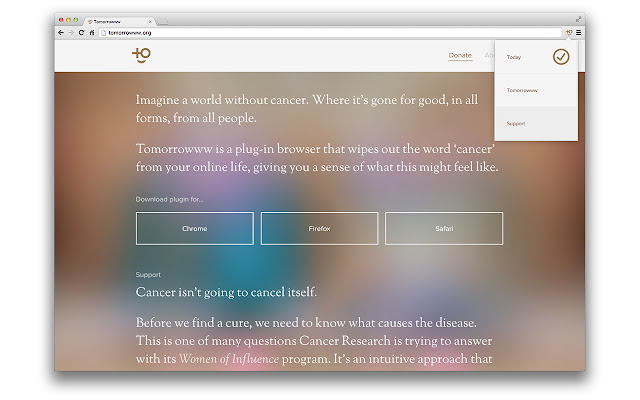Click the 'Download plugin for...' label
The width and height of the screenshot is (640, 400).
[169, 199]
